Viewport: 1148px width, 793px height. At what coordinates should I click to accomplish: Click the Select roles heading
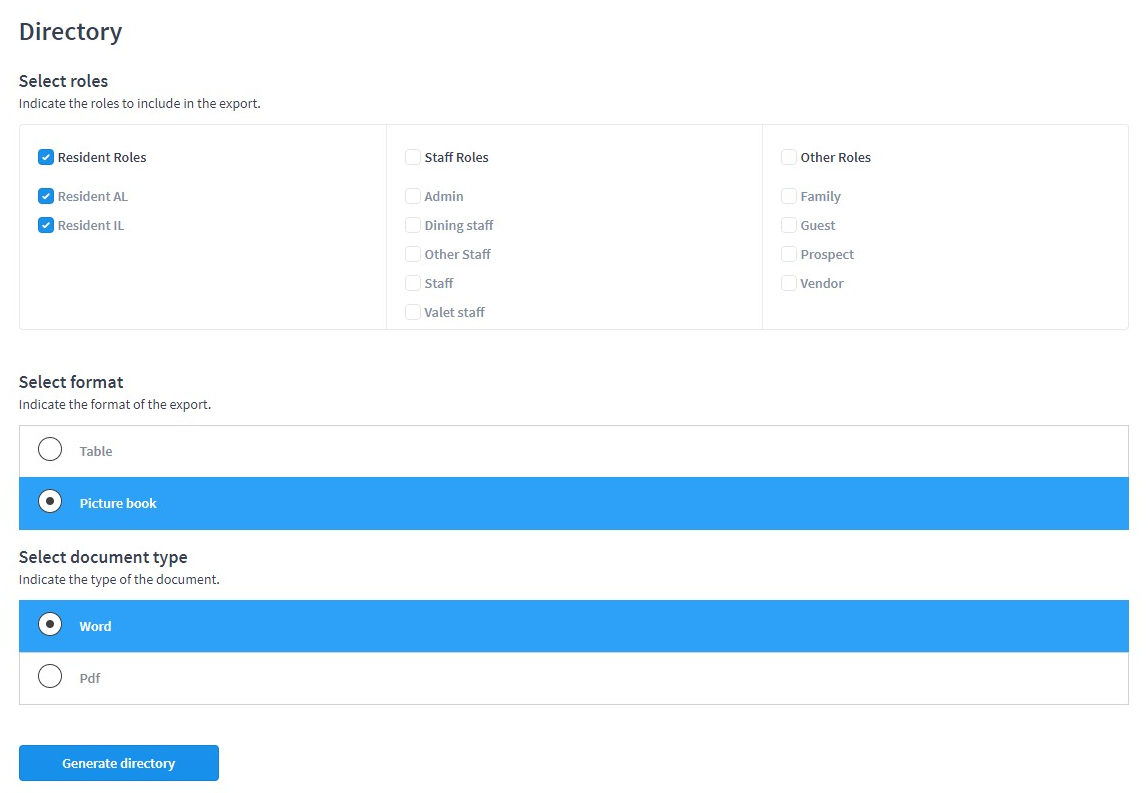tap(63, 81)
